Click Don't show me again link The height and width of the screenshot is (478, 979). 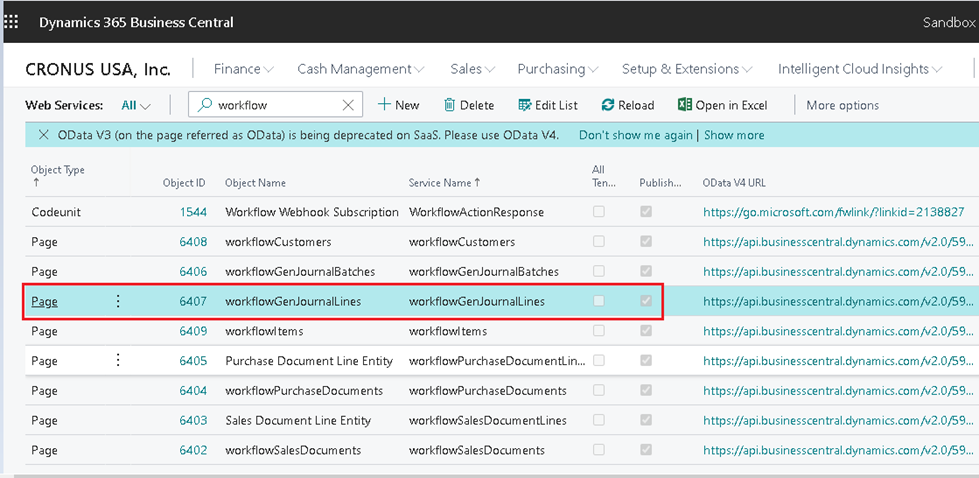[636, 135]
